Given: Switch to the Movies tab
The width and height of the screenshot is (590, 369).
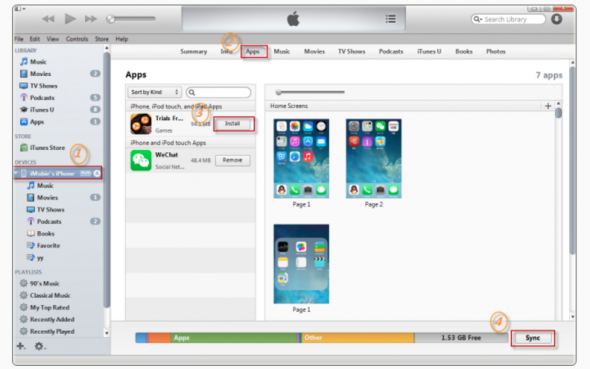Looking at the screenshot, I should point(314,52).
